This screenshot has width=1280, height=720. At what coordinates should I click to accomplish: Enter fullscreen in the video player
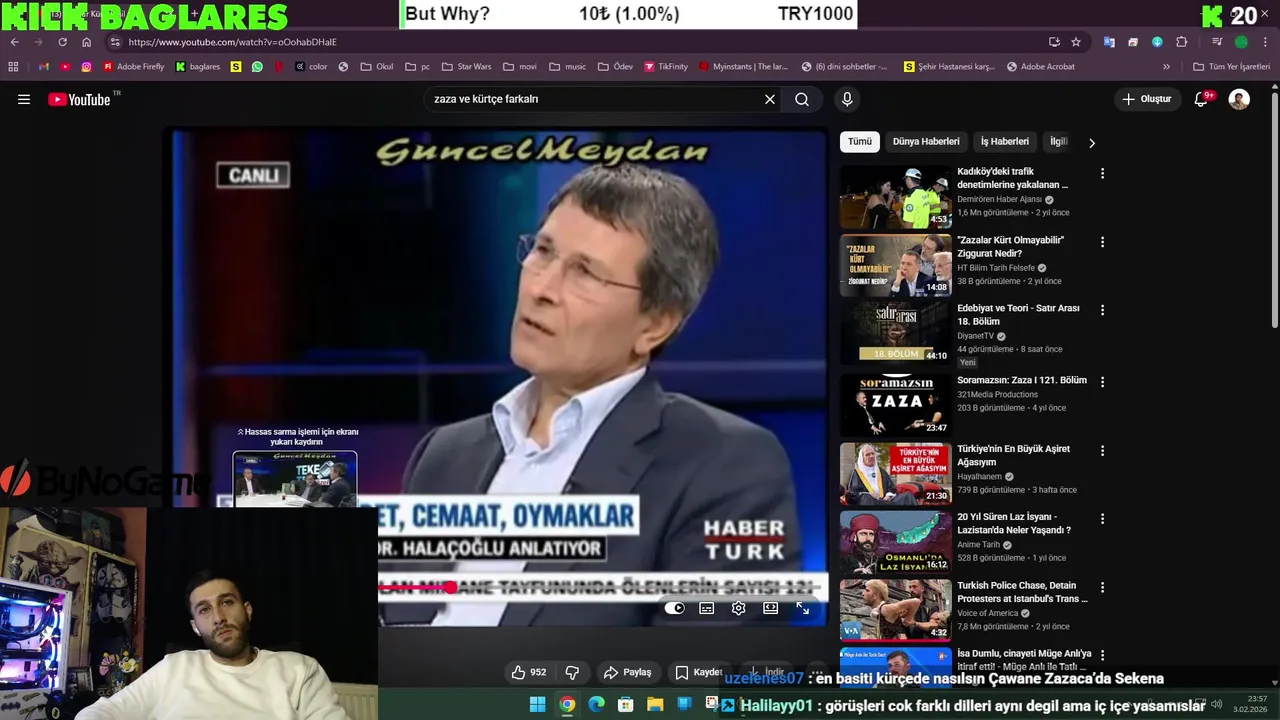802,608
